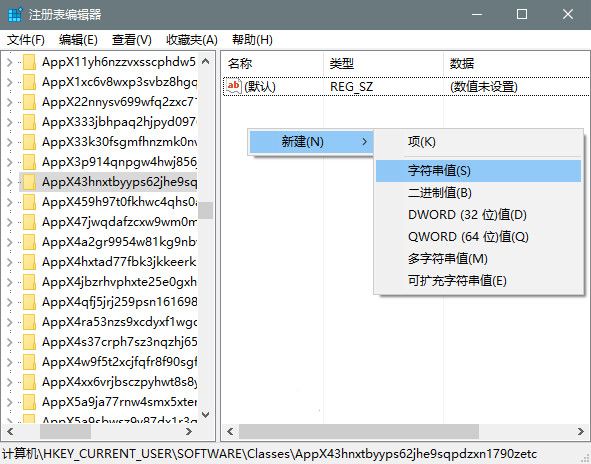Image resolution: width=591 pixels, height=464 pixels.
Task: Click folder icon of AppX22nnysv699wfq2zxc7
Action: [29, 102]
